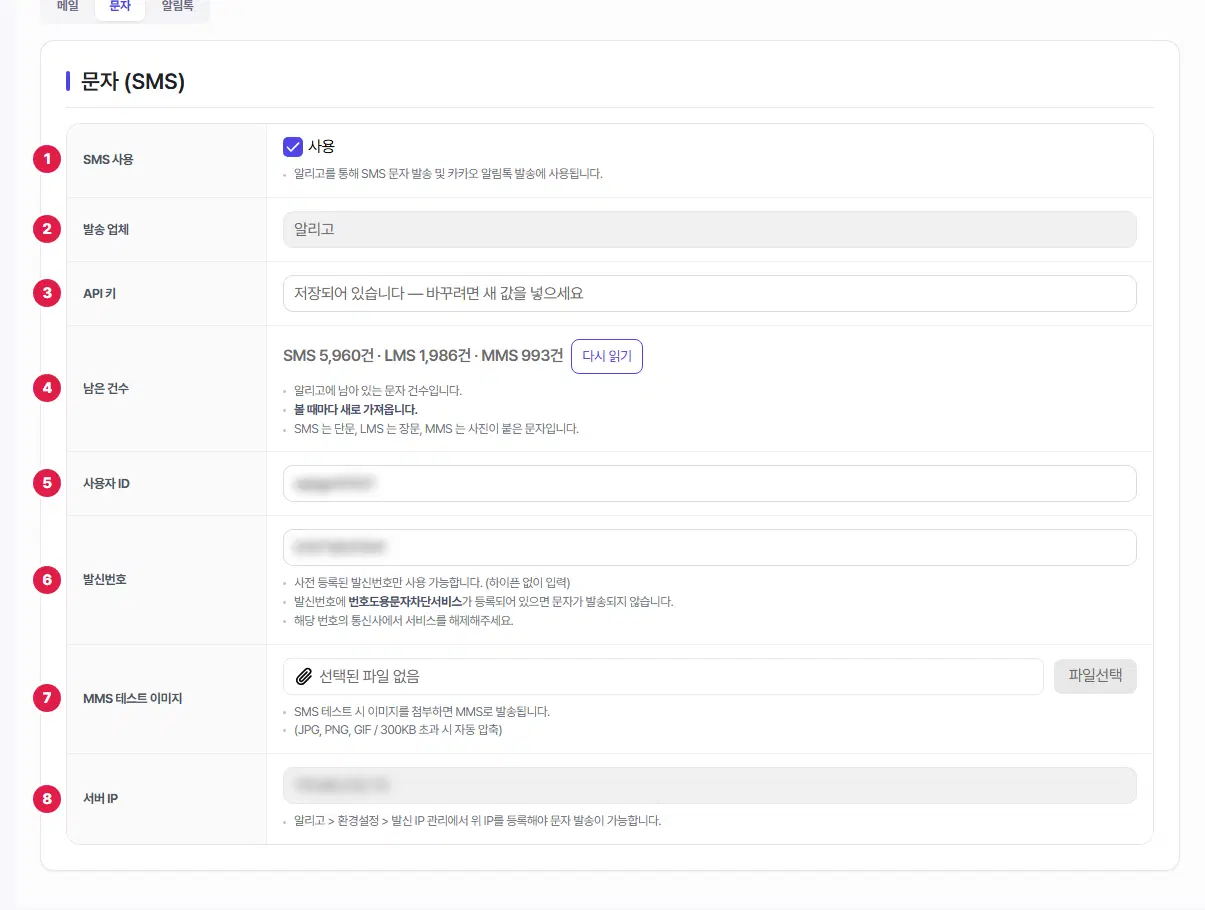Click the 발신번호 input field

click(710, 547)
